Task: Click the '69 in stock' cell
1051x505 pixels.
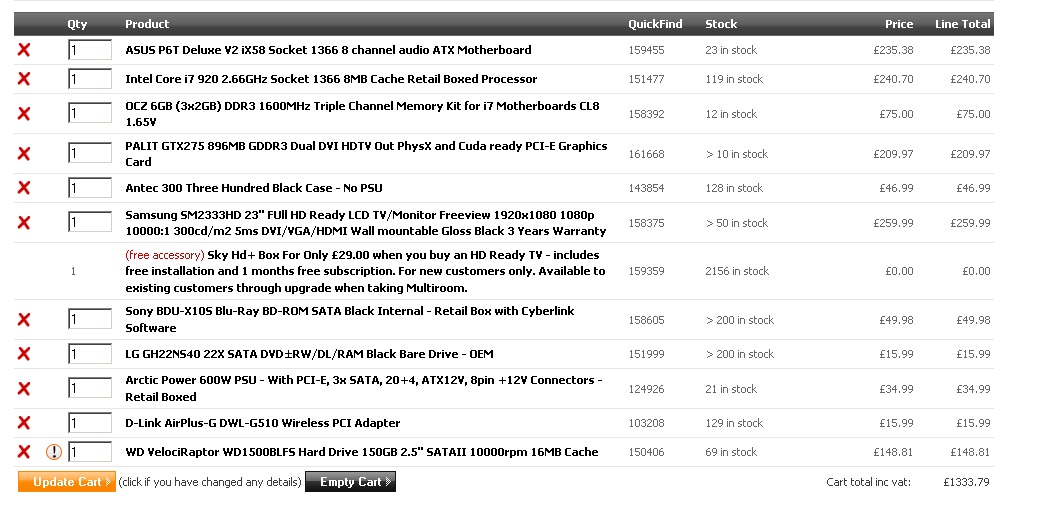Action: [x=731, y=452]
